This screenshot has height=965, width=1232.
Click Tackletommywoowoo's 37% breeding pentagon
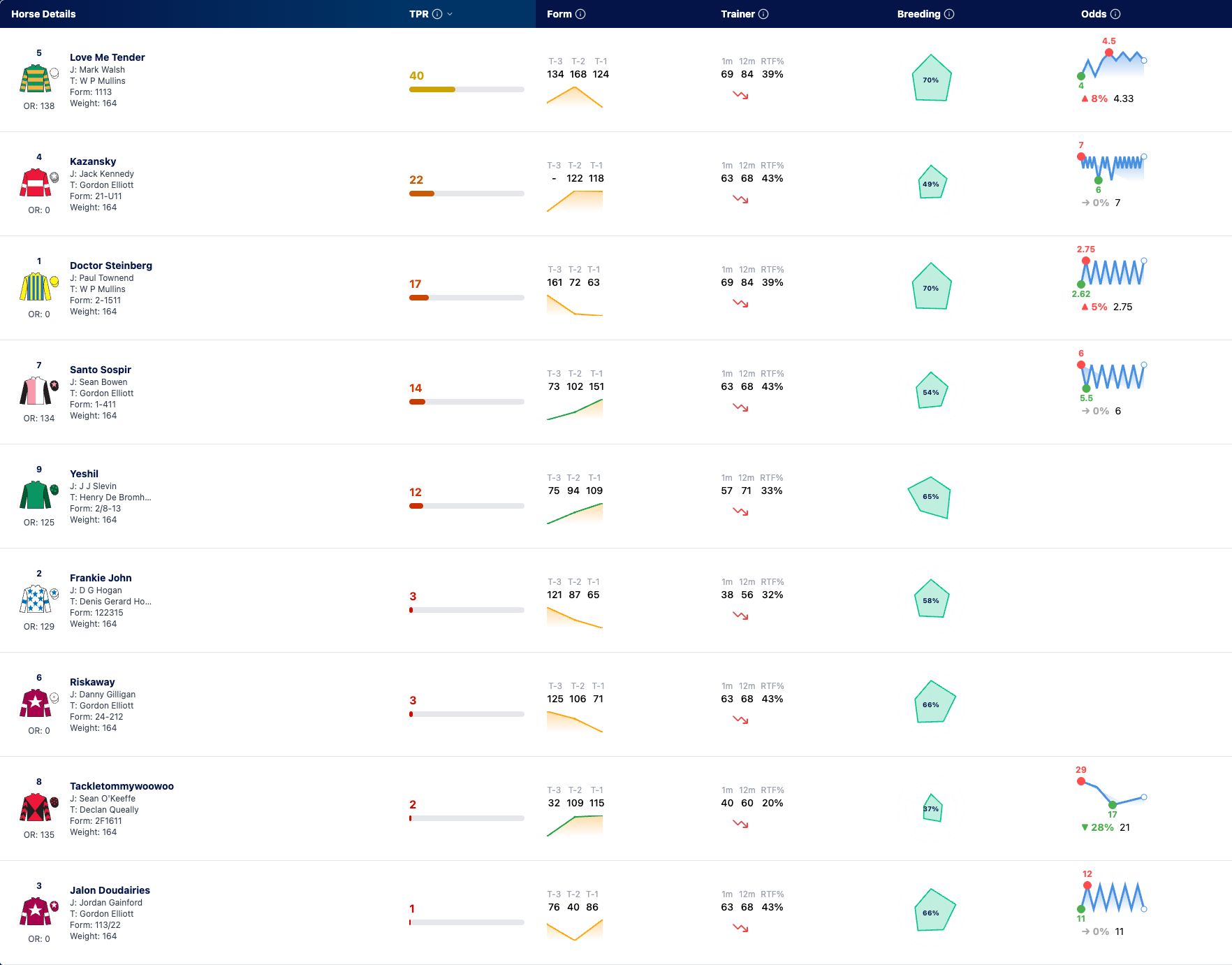(x=932, y=808)
